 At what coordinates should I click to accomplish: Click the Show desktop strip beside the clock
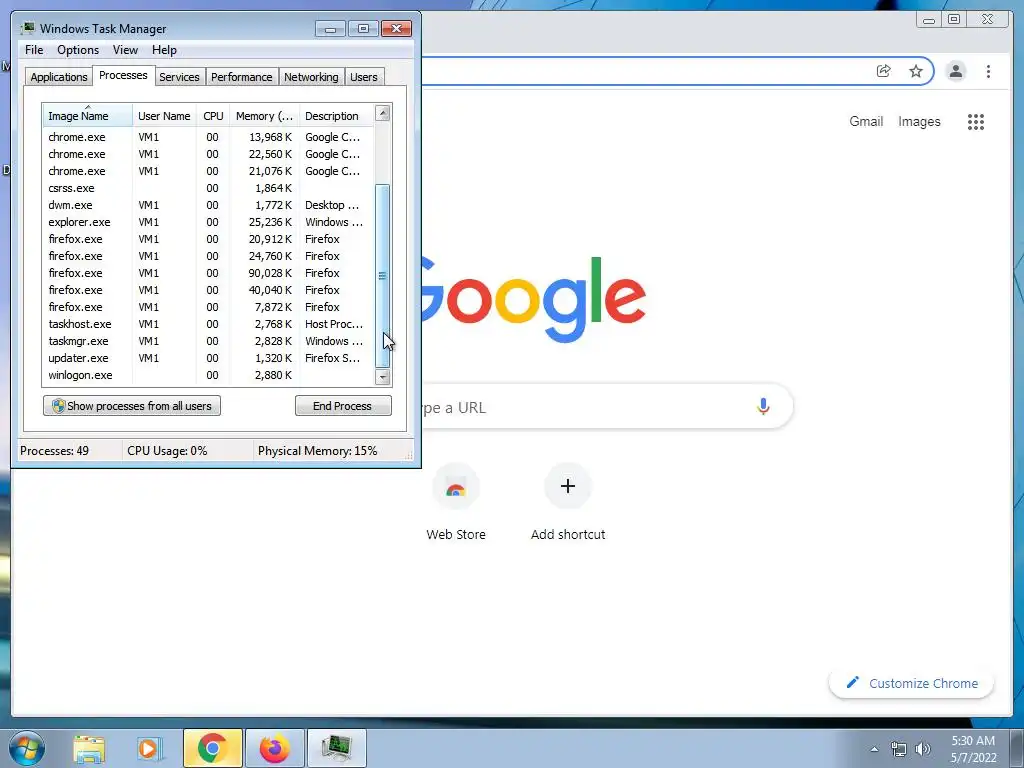(1018, 748)
